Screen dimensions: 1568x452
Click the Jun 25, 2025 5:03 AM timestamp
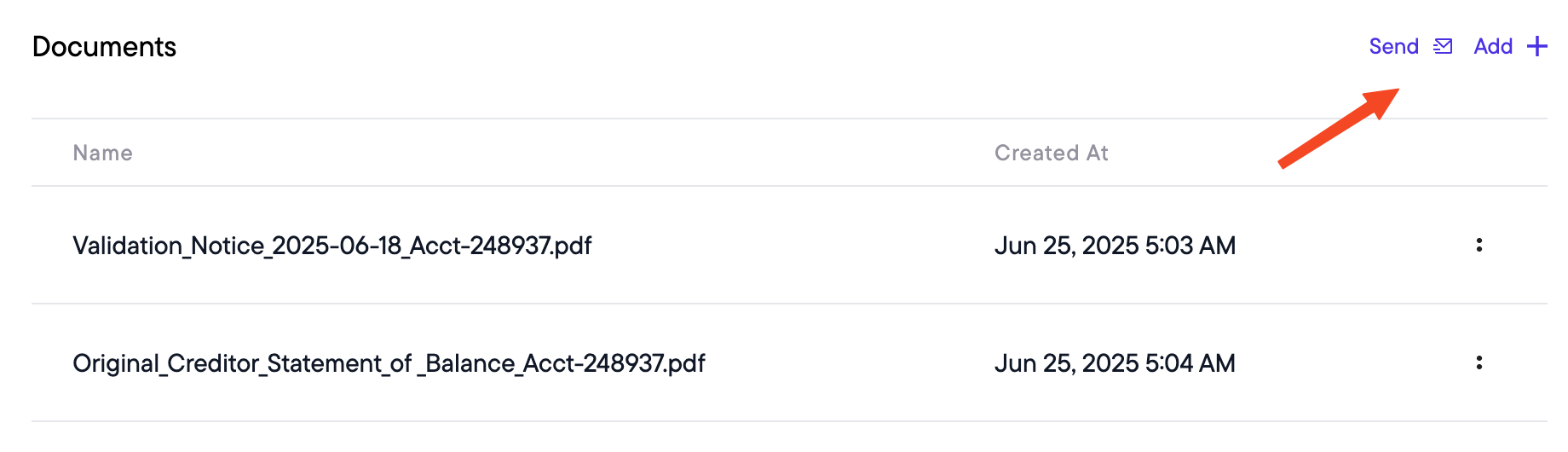(x=1115, y=246)
